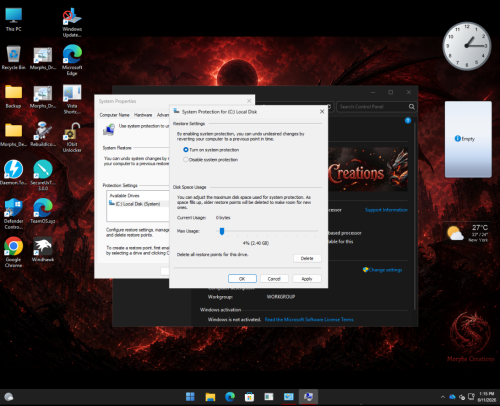Click the Max Usage slider handle
Viewport: 500px width, 406px height.
222,231
